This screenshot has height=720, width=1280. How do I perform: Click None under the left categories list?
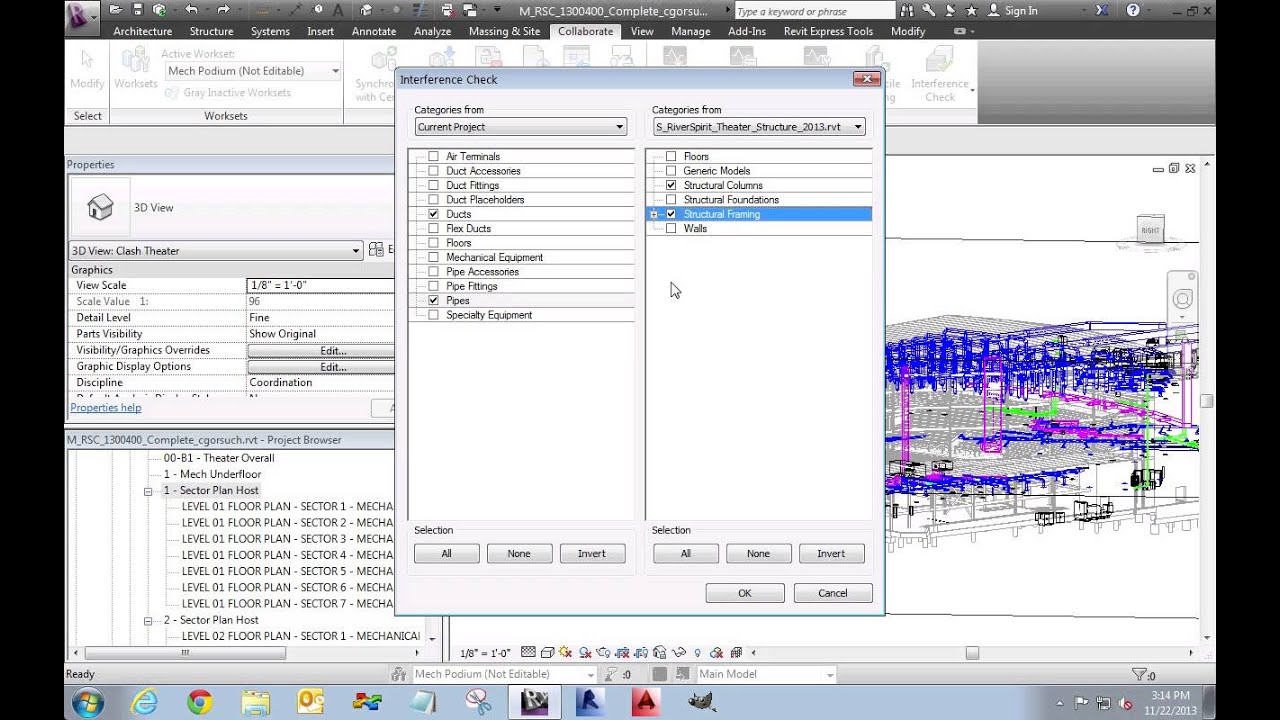(x=519, y=553)
